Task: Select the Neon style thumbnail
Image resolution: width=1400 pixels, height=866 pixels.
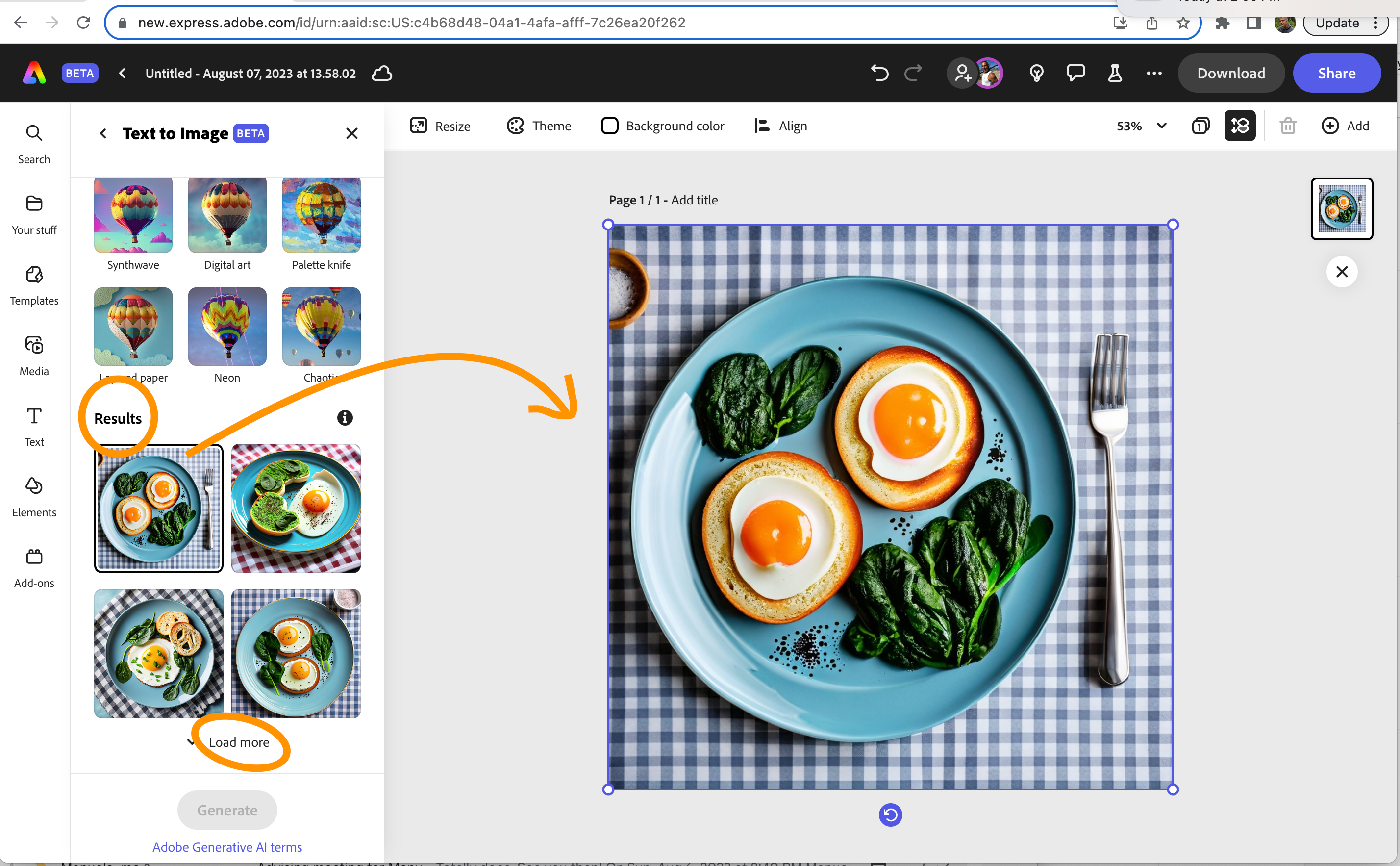Action: (227, 327)
